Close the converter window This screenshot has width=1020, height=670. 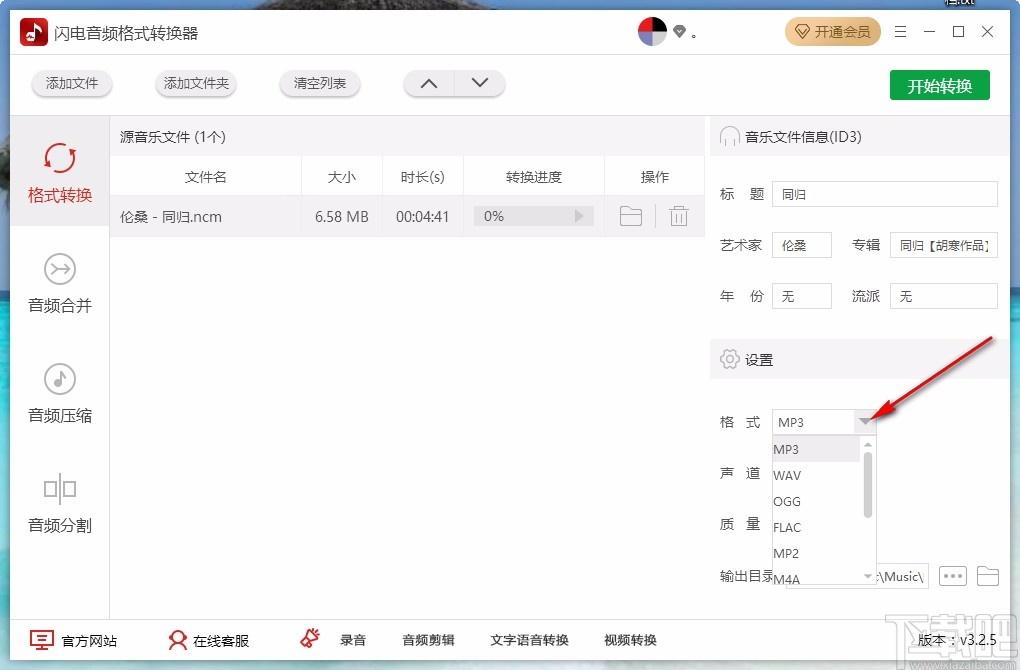click(987, 31)
